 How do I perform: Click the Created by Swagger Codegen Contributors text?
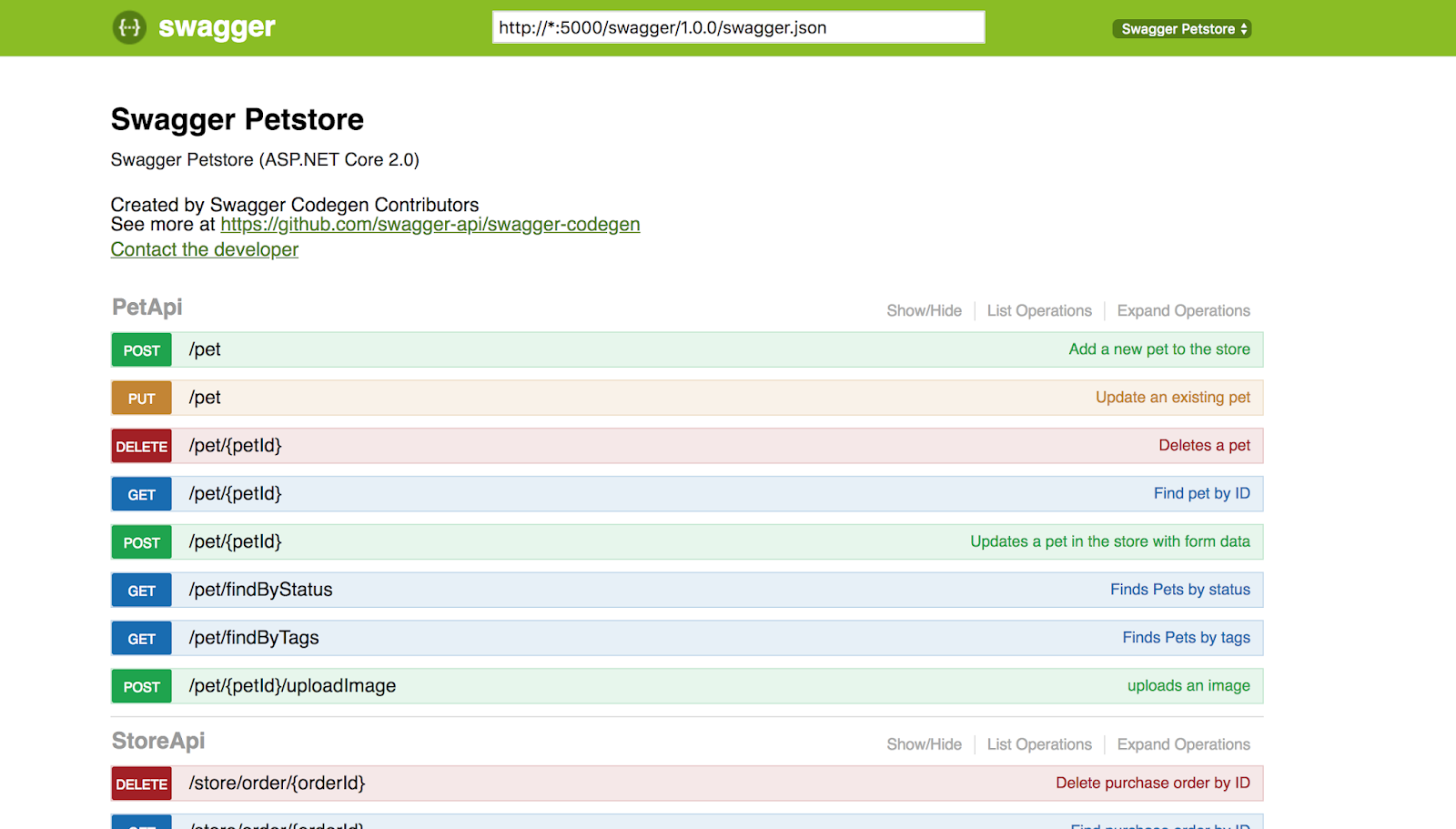click(295, 205)
